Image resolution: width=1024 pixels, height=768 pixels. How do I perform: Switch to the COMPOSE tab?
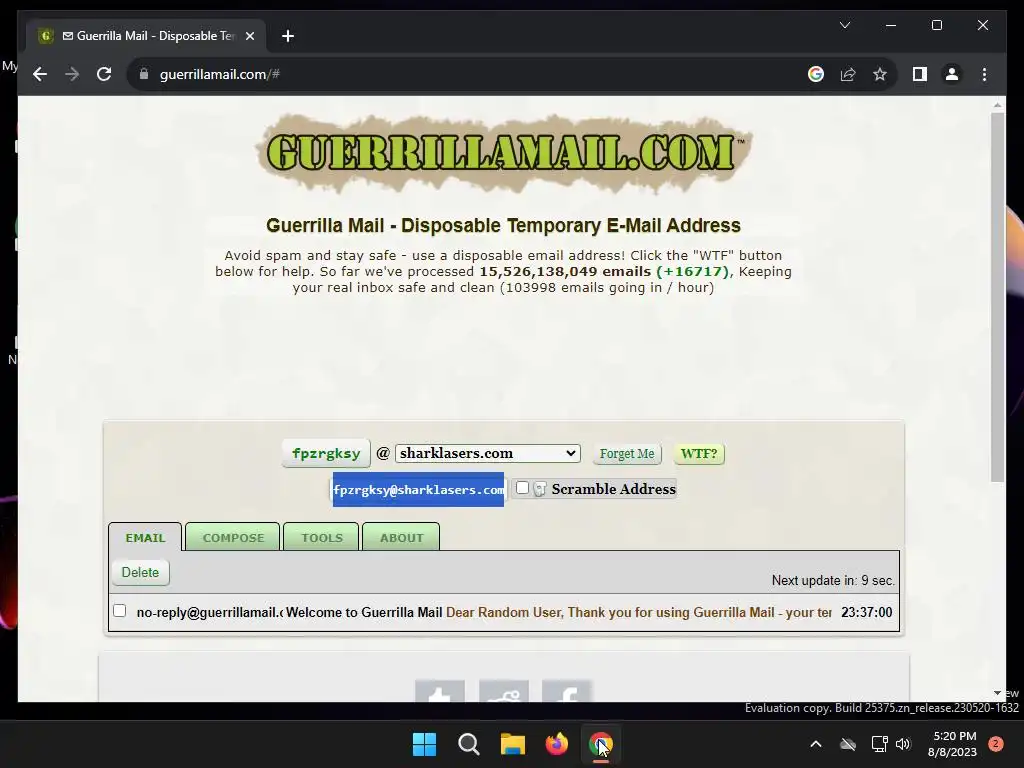[x=233, y=537]
